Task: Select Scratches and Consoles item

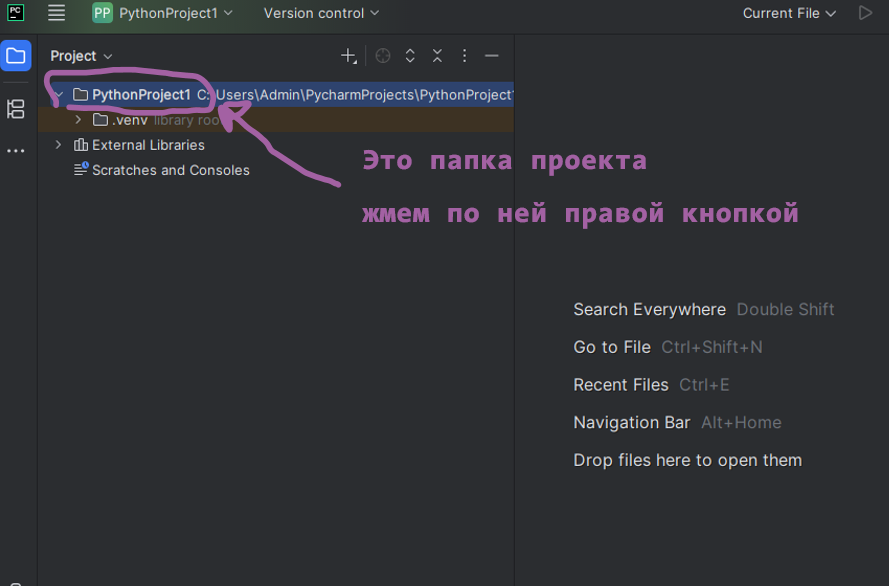Action: [171, 170]
